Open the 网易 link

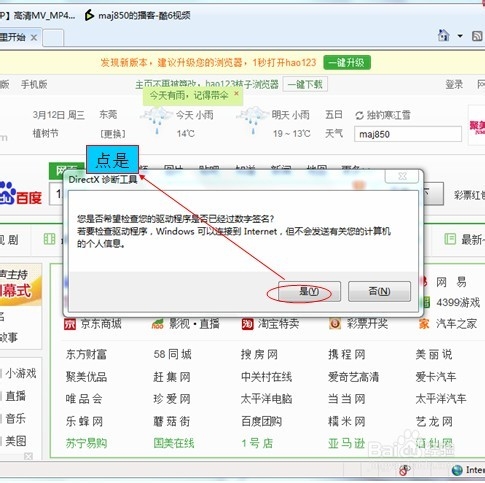click(451, 282)
